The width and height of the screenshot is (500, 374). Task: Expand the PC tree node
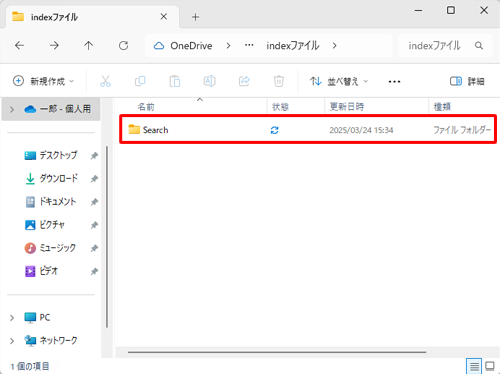(x=12, y=318)
